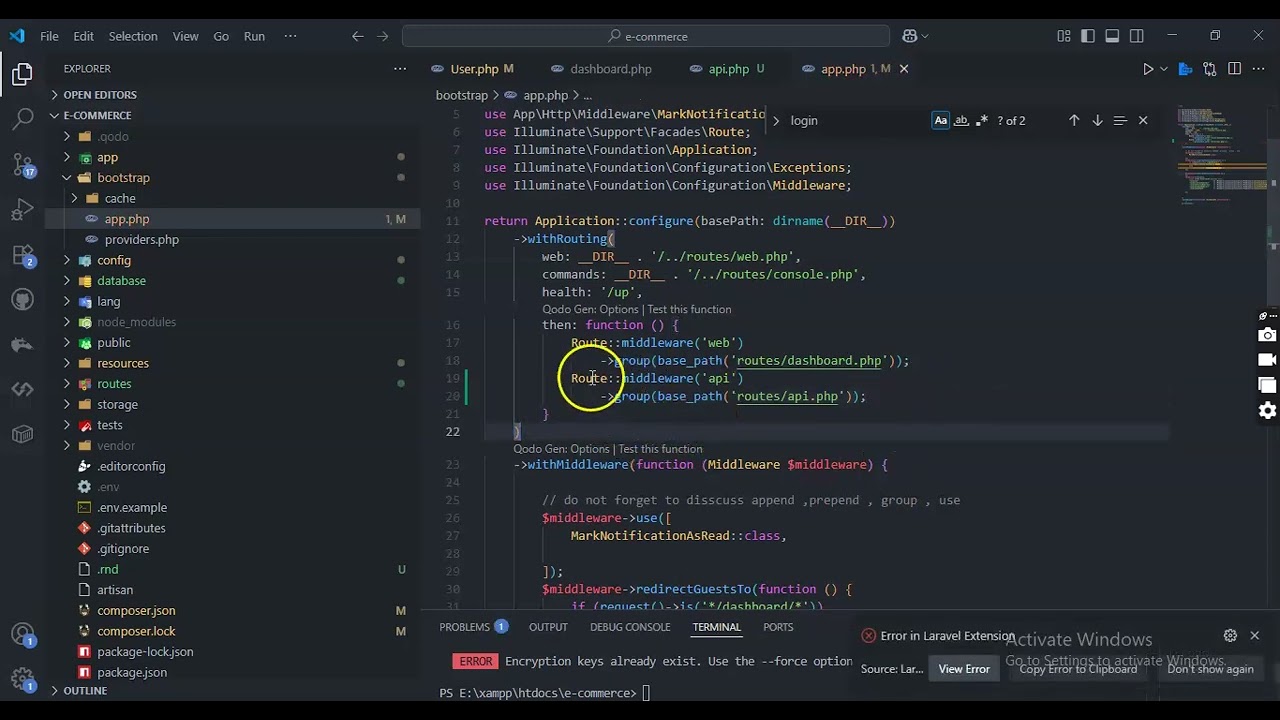Toggle Primary Side Bar visibility
The image size is (1280, 720).
click(x=1088, y=36)
